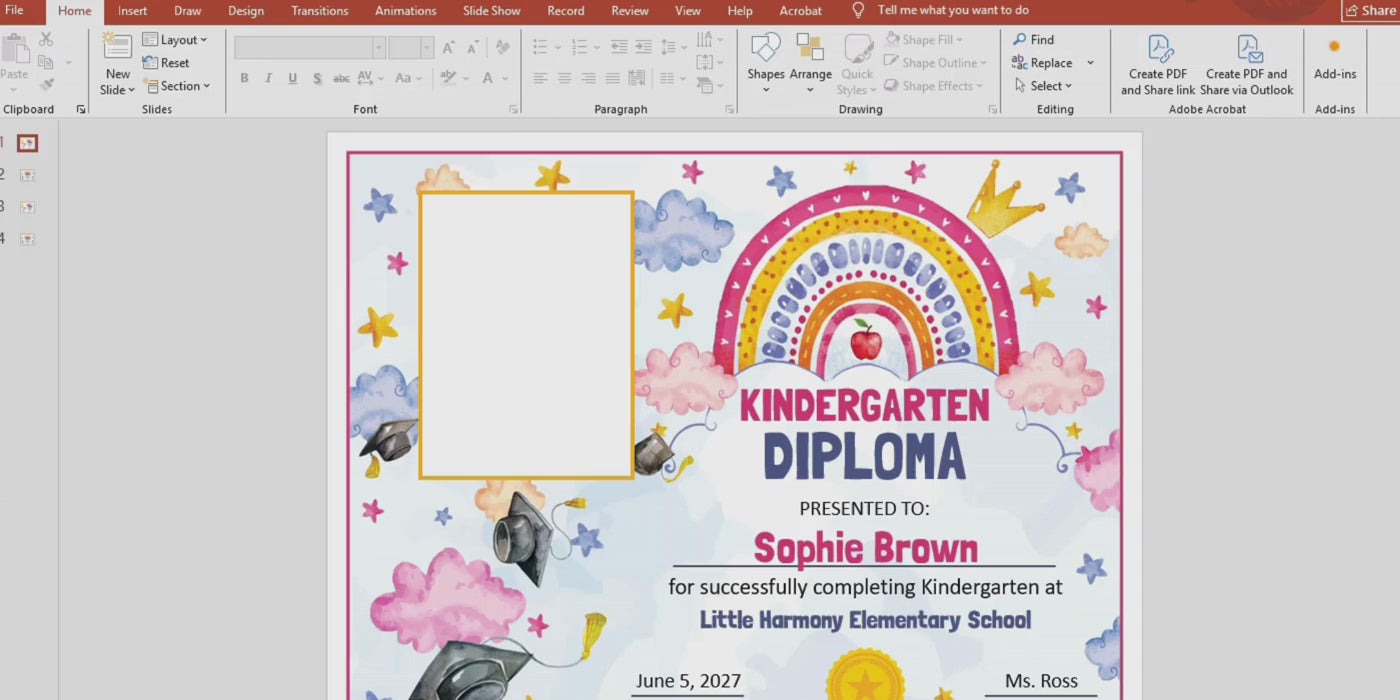Click Create PDF and Share link
The height and width of the screenshot is (700, 1400).
(1158, 50)
